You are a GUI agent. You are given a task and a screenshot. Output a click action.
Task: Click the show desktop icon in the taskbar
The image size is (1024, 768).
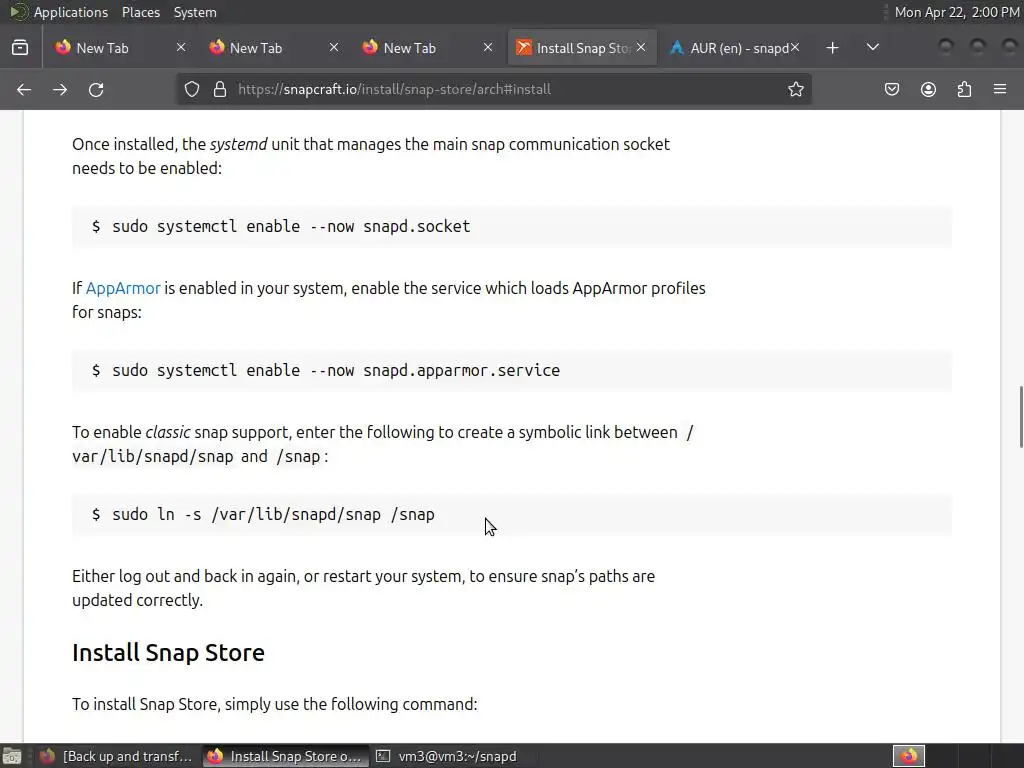[12, 756]
